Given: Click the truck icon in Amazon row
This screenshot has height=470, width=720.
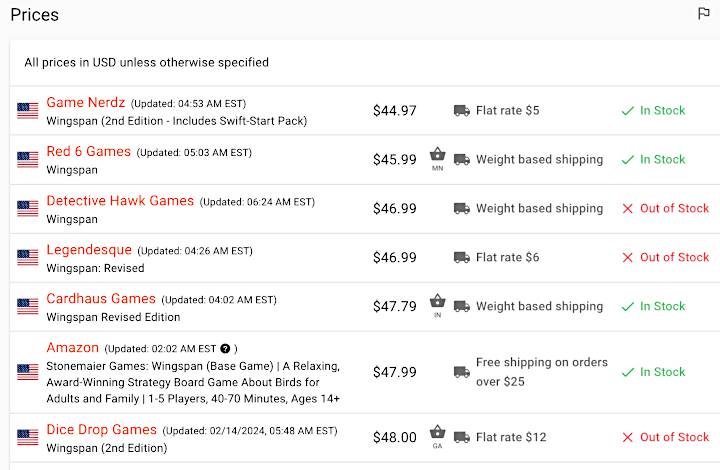Looking at the screenshot, I should coord(461,372).
